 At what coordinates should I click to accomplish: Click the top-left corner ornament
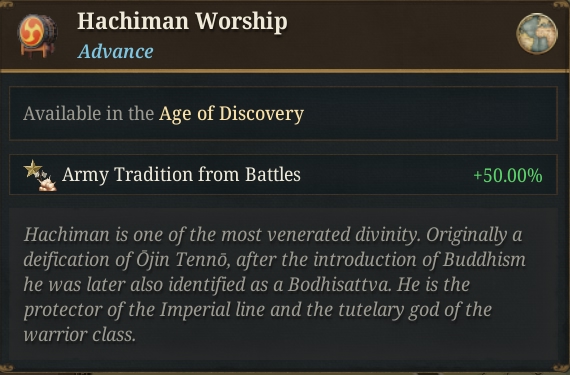pyautogui.click(x=7, y=4)
